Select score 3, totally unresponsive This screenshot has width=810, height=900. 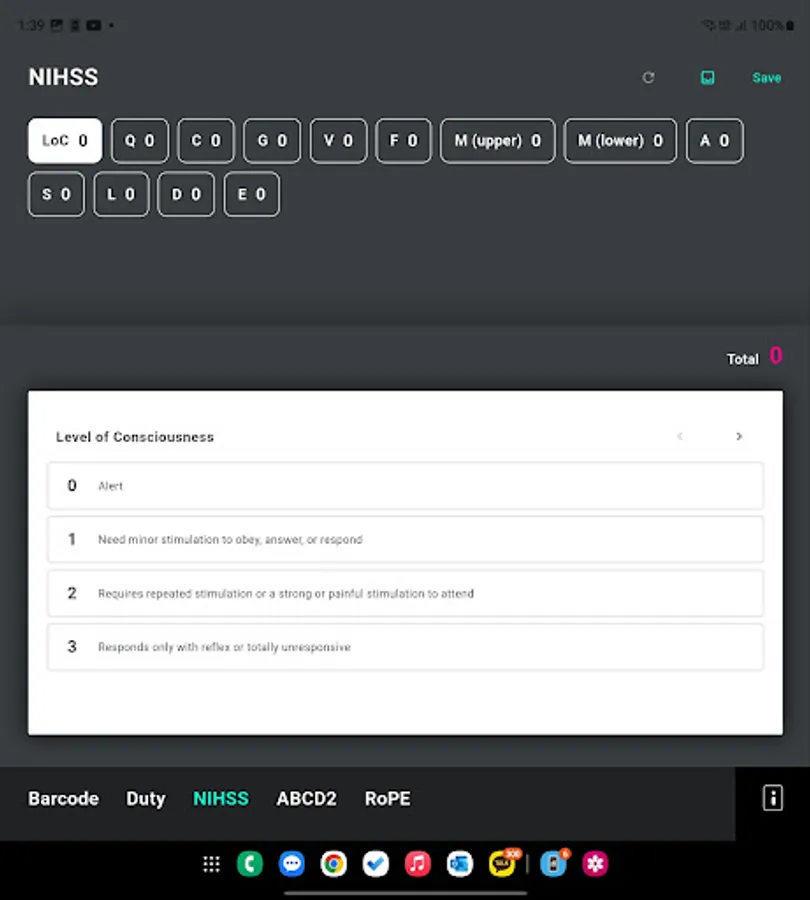(x=404, y=647)
